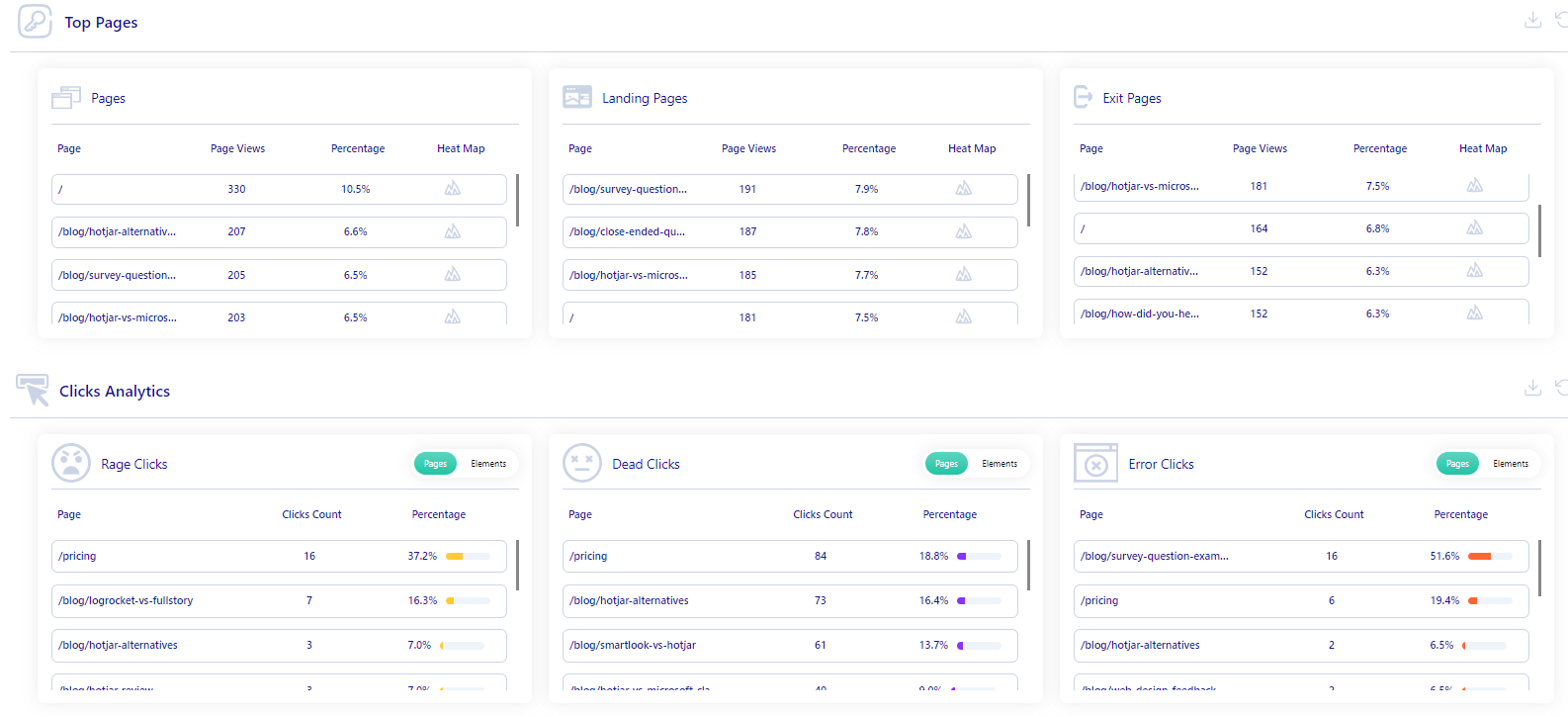Click the Pages card icon
The height and width of the screenshot is (716, 1568).
pos(66,97)
